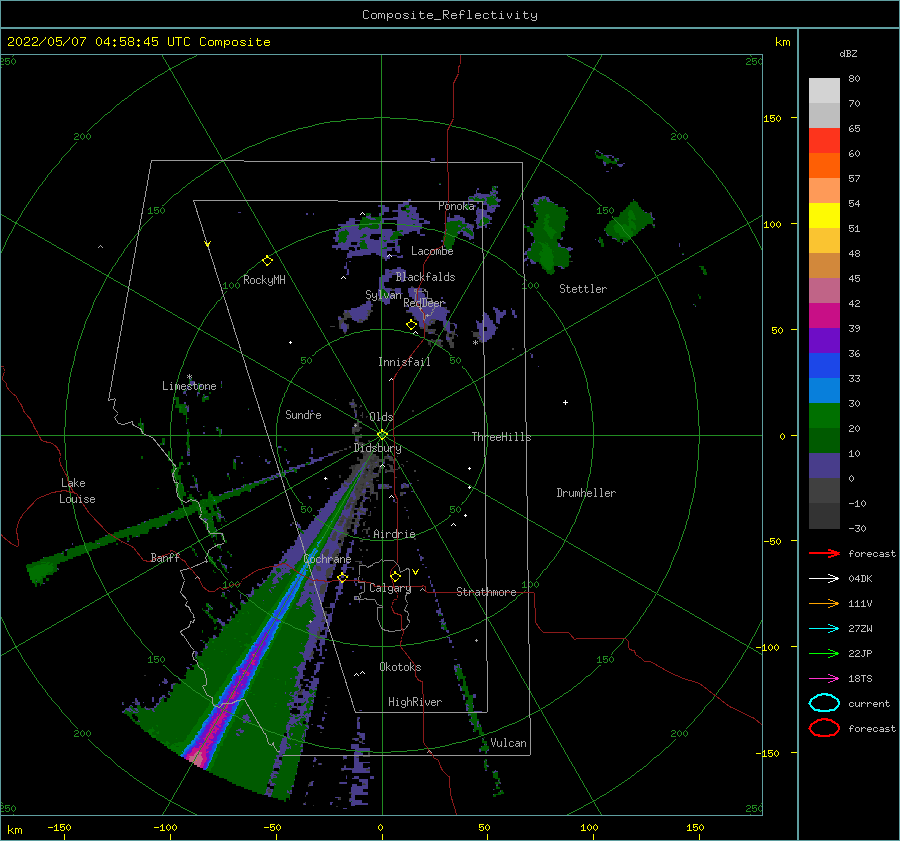Click the Strathmore map label
The height and width of the screenshot is (841, 900).
(x=486, y=592)
